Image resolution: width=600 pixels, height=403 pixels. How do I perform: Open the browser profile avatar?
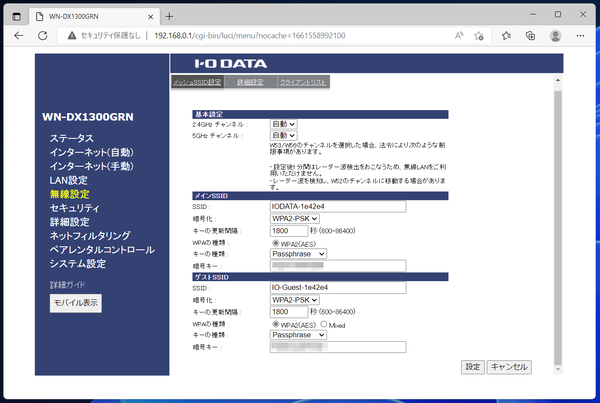[x=556, y=36]
